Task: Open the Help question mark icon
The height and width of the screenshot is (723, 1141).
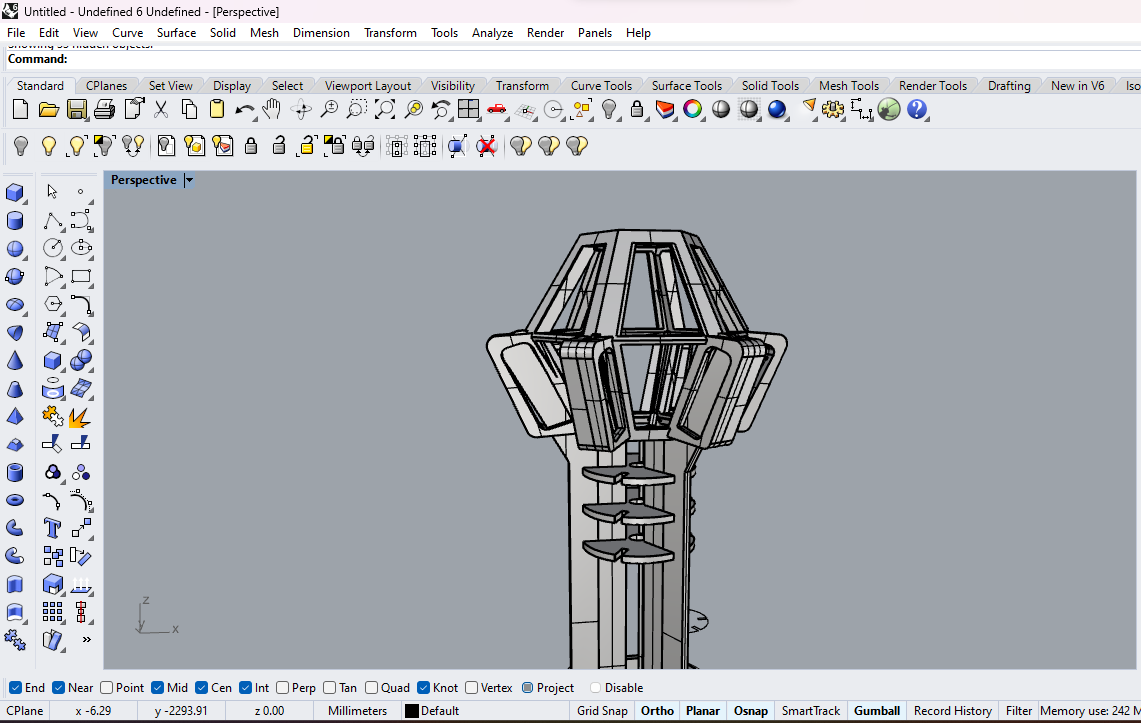Action: click(x=917, y=110)
